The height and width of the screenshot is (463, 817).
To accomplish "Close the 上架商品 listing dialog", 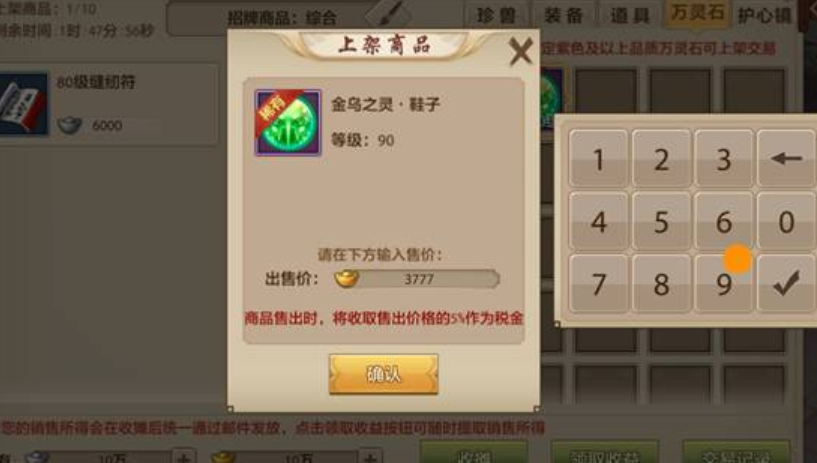I will [x=521, y=51].
